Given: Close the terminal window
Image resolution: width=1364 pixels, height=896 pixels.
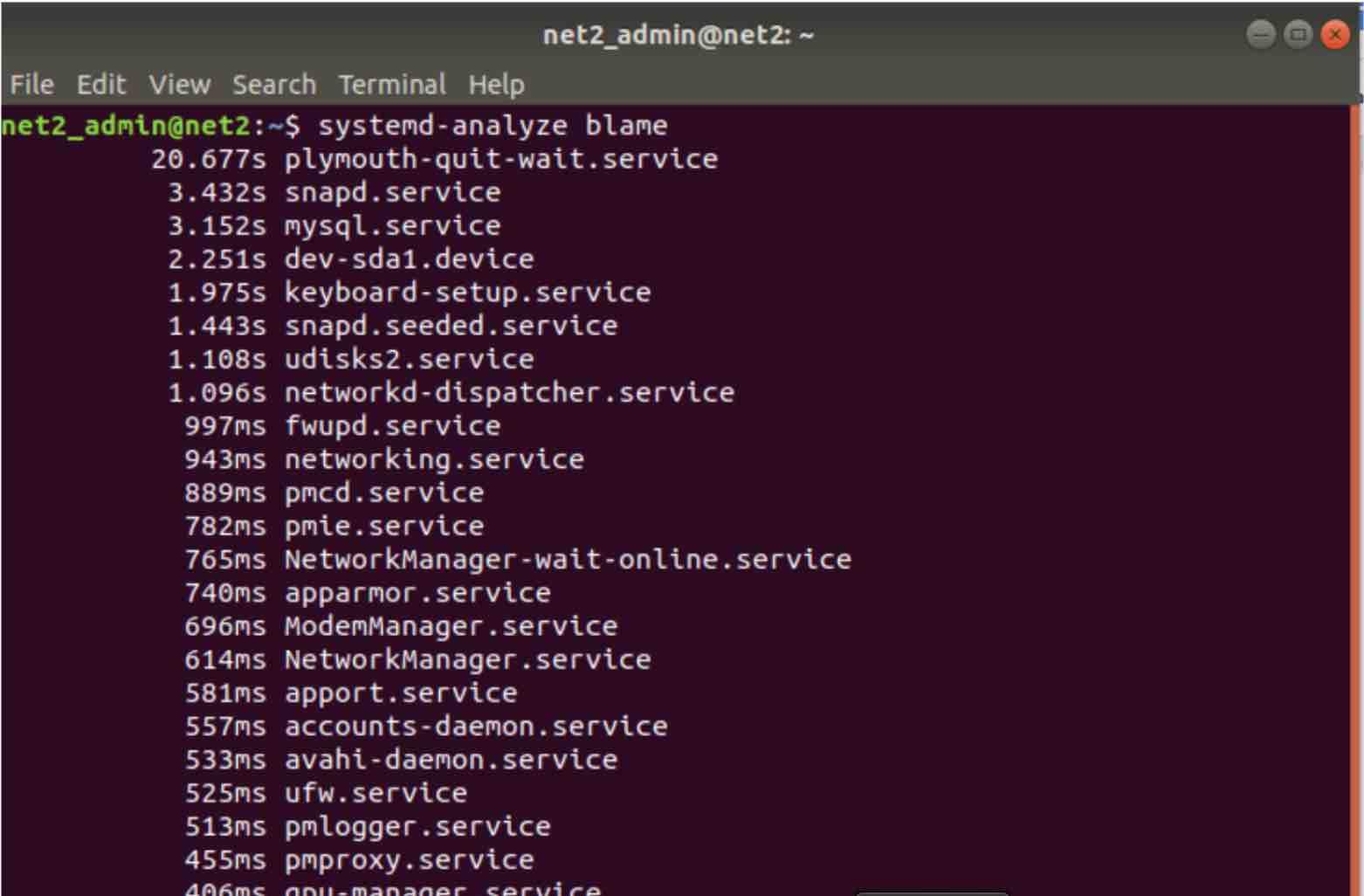Looking at the screenshot, I should 1335,35.
